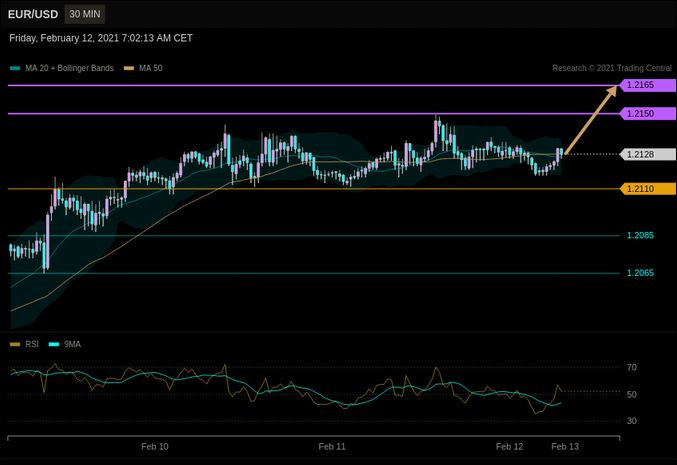Click the Feb 10 date axis label
This screenshot has width=677, height=465.
[x=155, y=446]
